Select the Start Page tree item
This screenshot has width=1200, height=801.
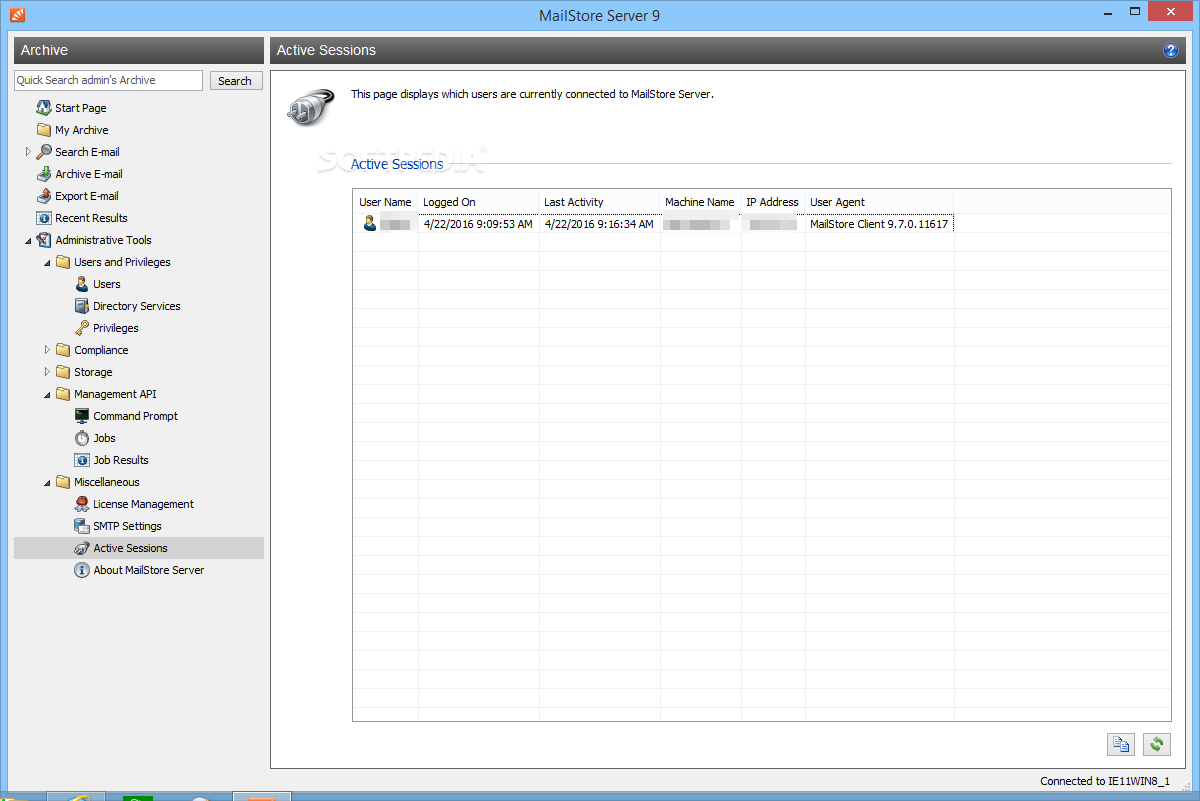[x=80, y=108]
